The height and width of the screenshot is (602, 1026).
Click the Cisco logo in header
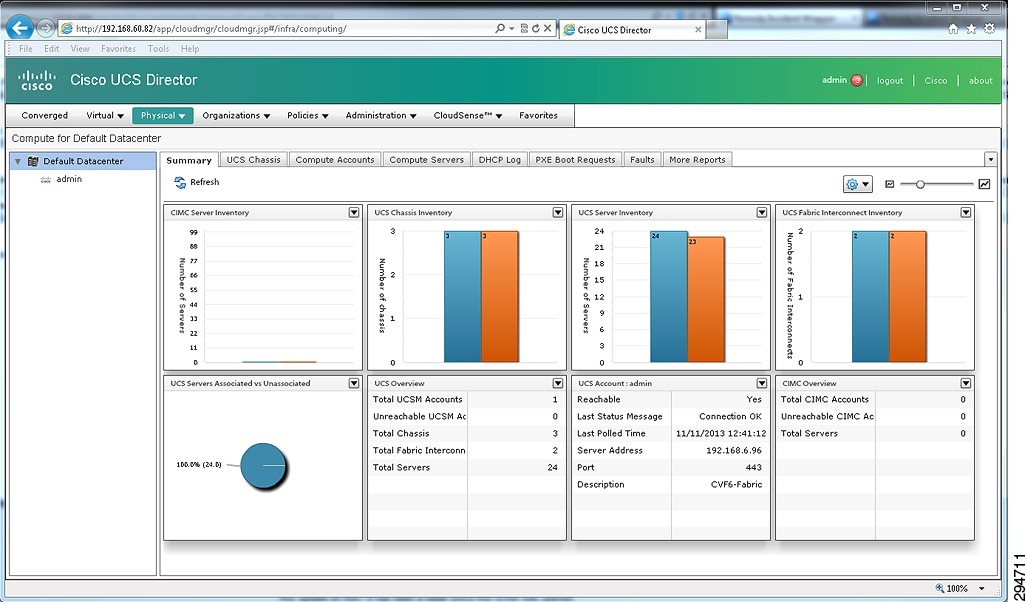[x=37, y=80]
